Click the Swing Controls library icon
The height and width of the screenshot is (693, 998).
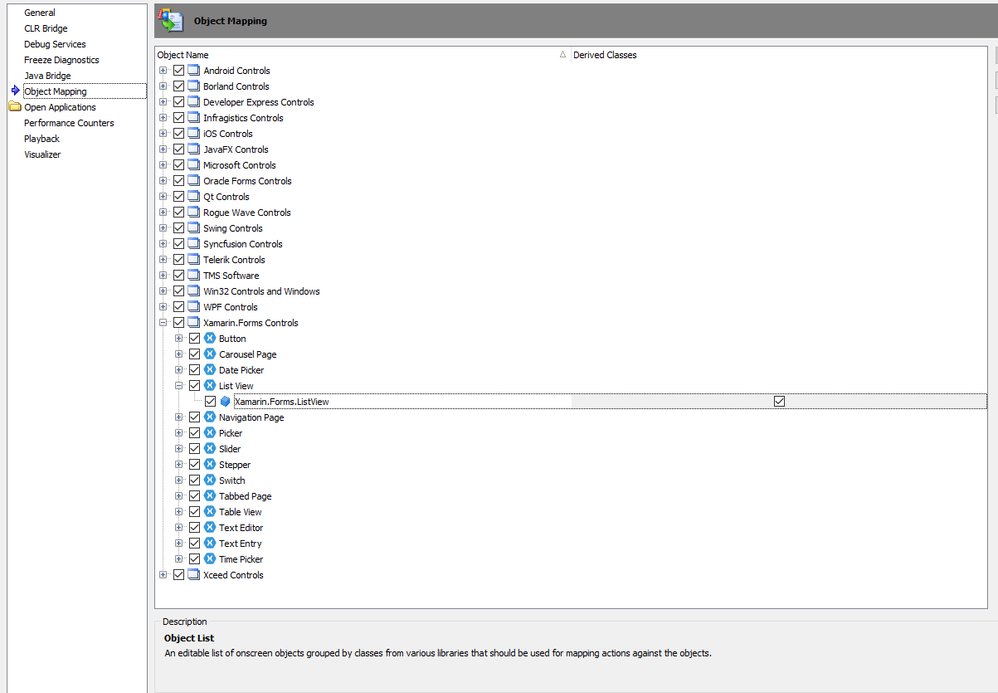tap(193, 228)
